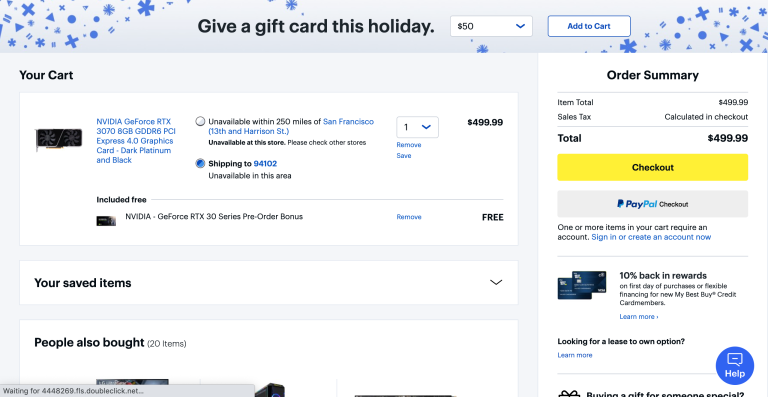This screenshot has width=768, height=397.
Task: Open the item quantity dropdown
Action: (x=417, y=127)
